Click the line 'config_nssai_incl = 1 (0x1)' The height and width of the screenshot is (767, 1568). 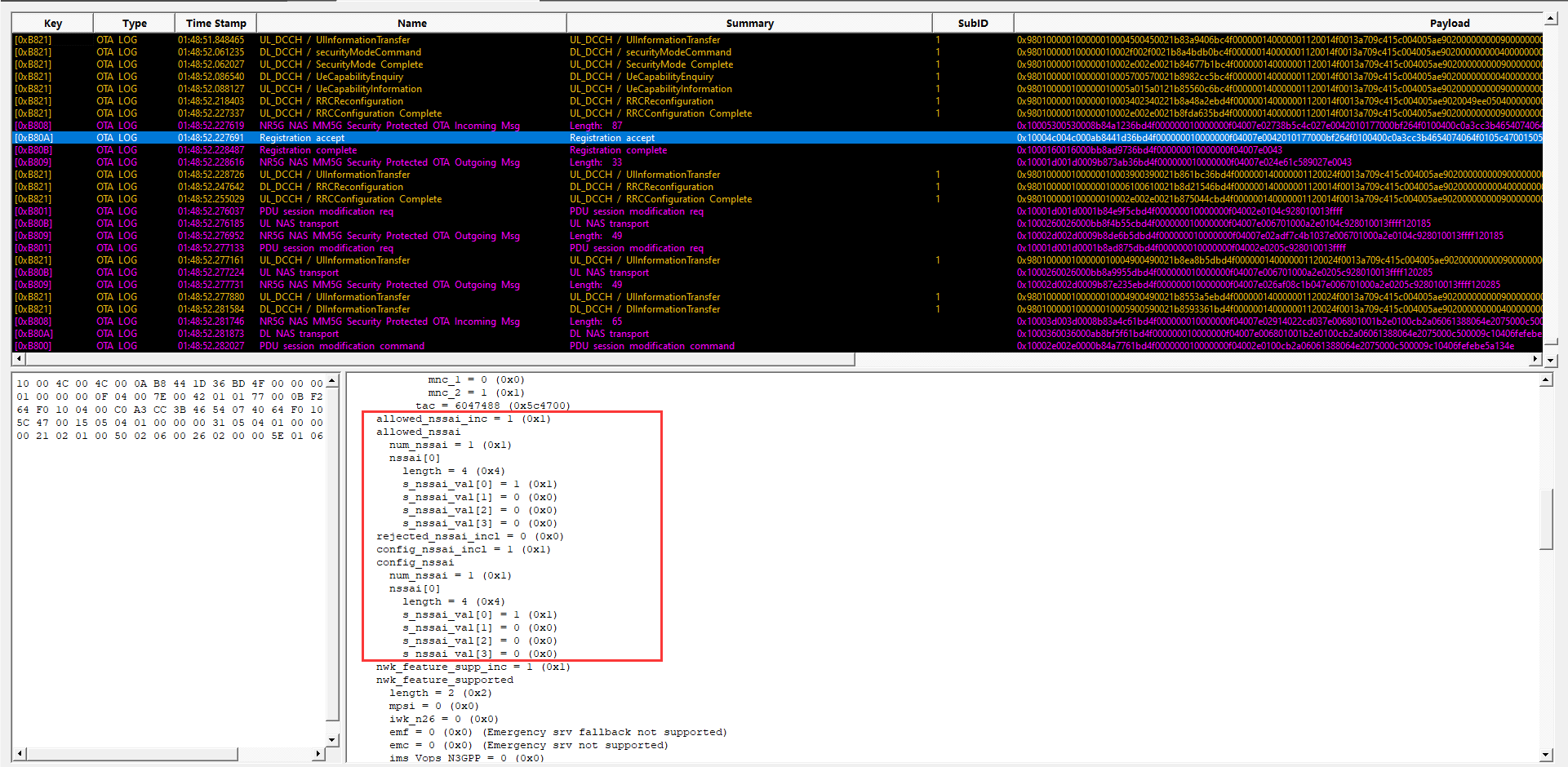coord(463,549)
